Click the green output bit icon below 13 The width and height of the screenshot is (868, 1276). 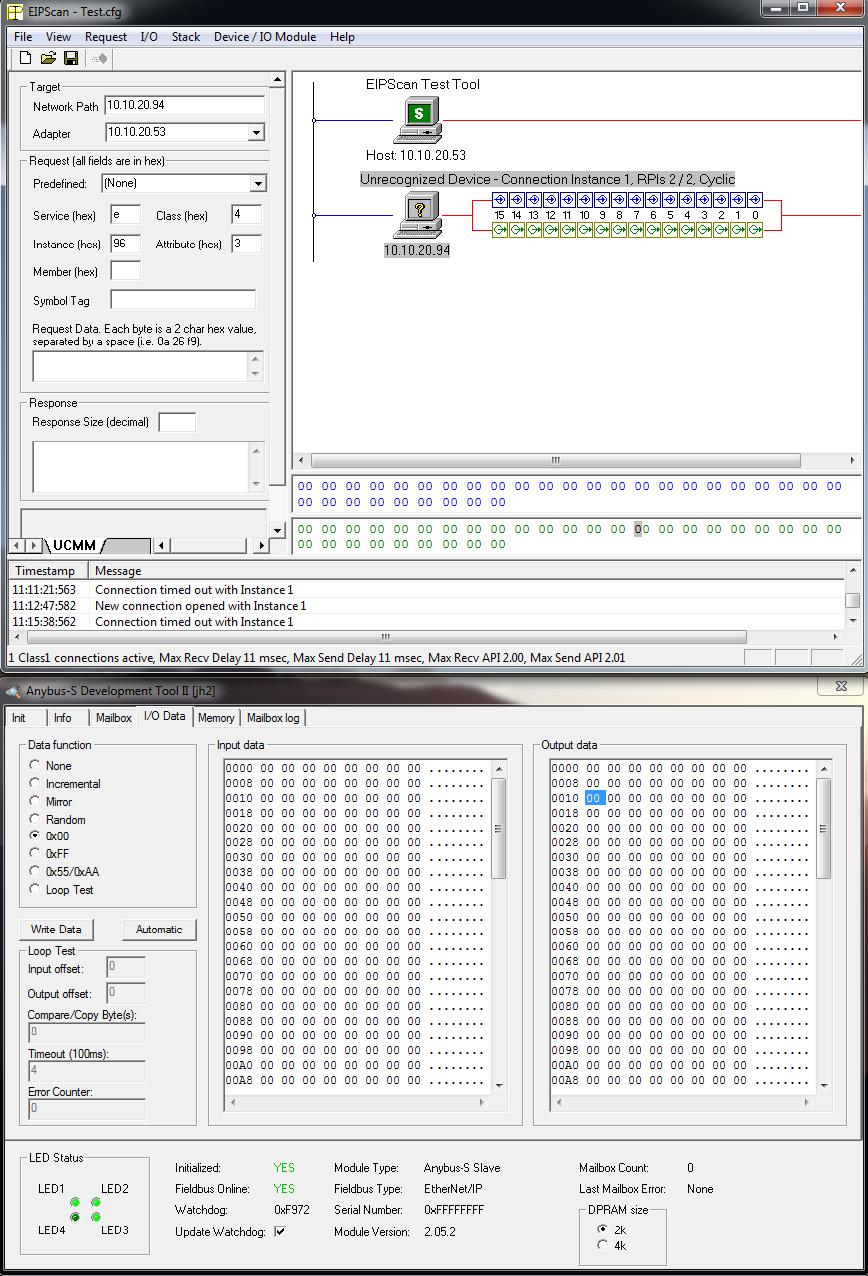tap(534, 230)
